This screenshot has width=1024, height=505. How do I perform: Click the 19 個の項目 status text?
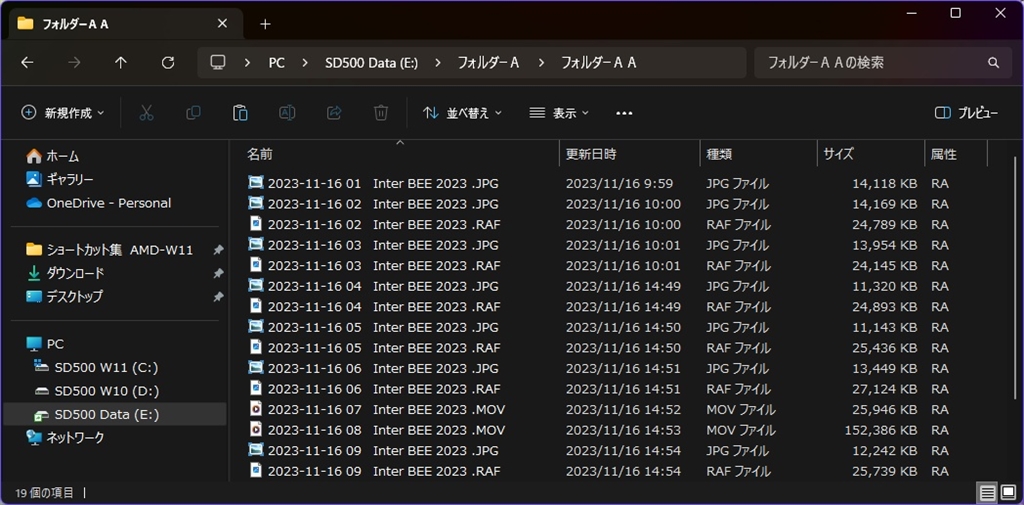pos(44,493)
